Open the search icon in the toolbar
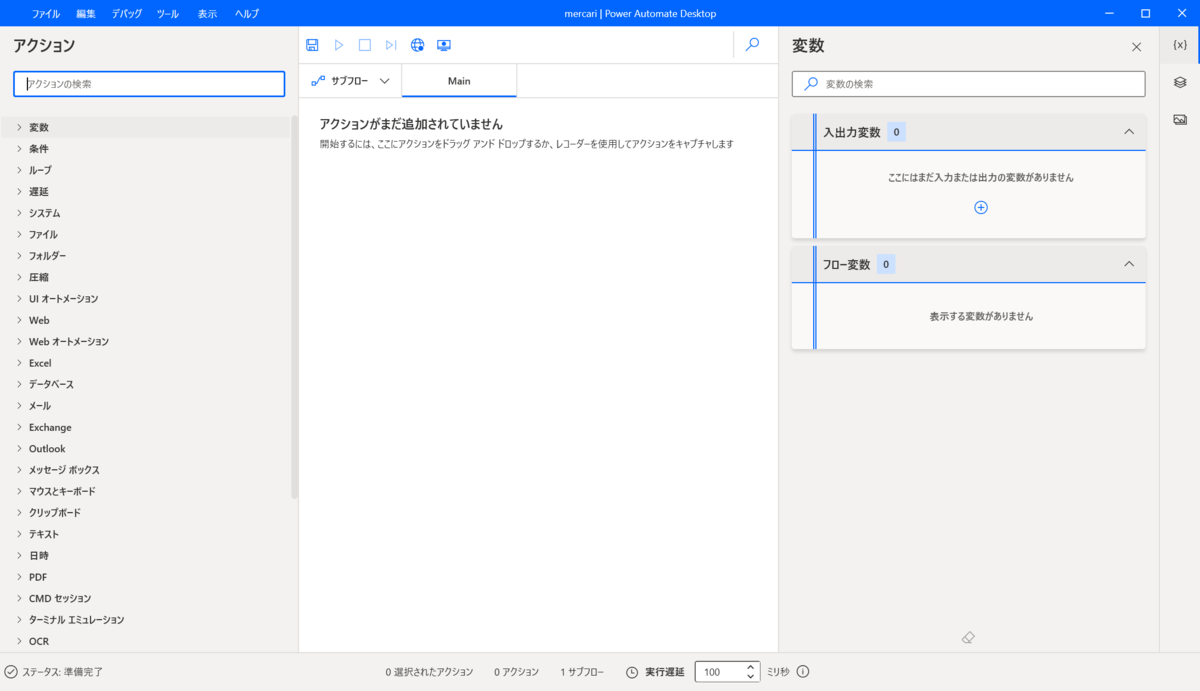The height and width of the screenshot is (691, 1200). 752,44
